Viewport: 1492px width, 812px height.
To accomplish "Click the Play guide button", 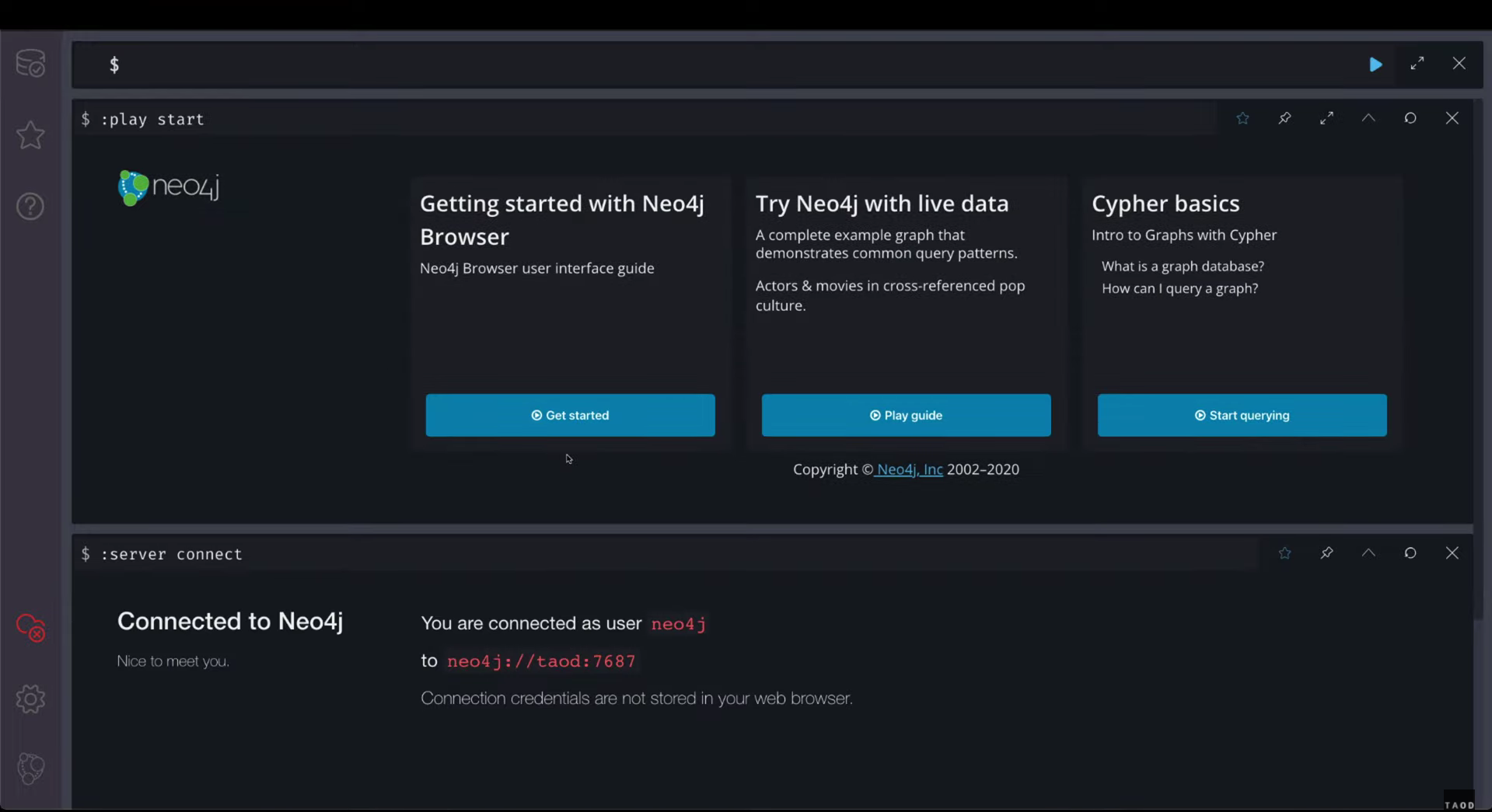I will (906, 415).
